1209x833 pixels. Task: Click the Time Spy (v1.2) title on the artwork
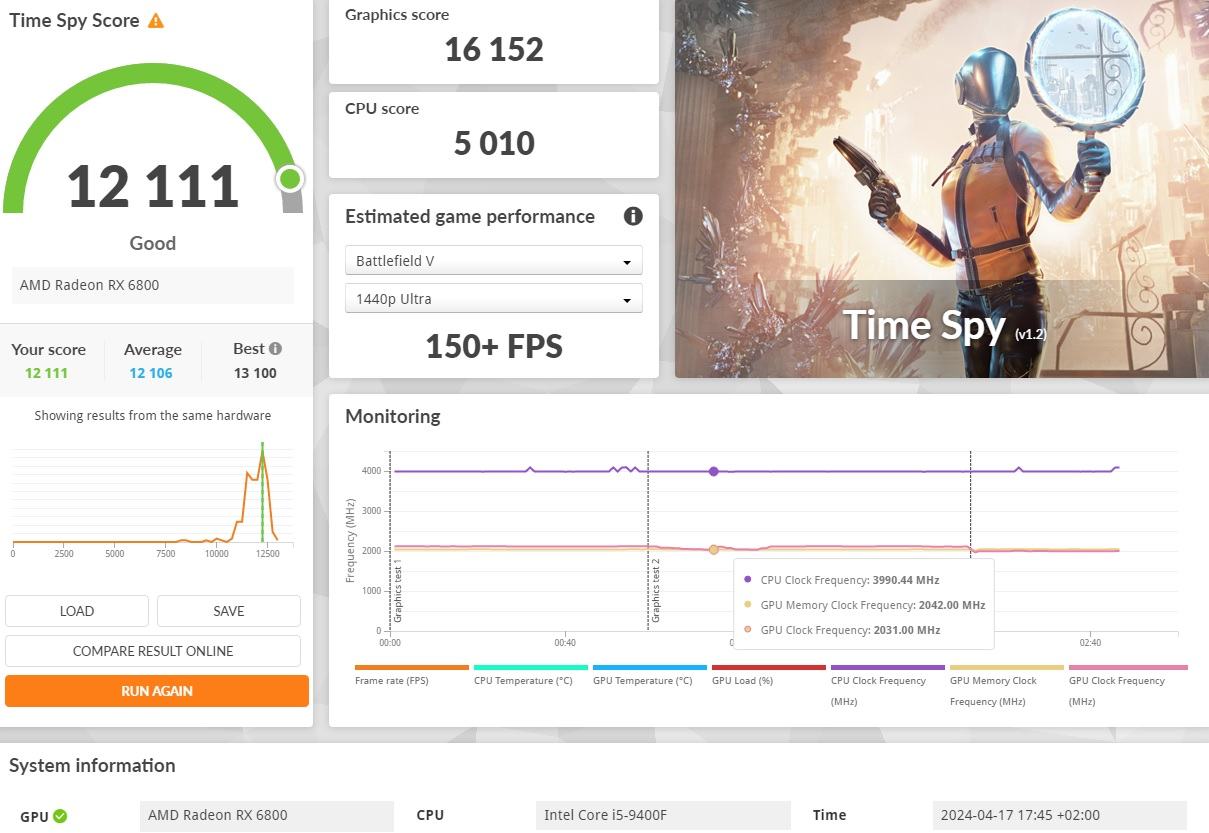(x=945, y=326)
